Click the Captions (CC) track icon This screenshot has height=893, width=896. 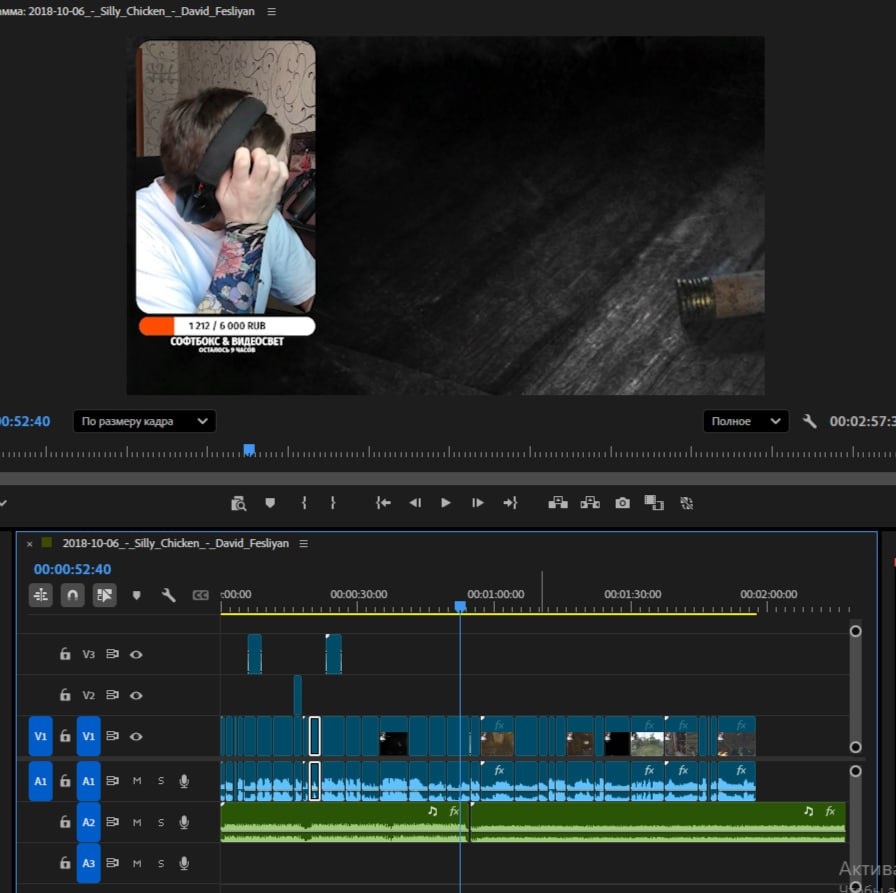(201, 595)
